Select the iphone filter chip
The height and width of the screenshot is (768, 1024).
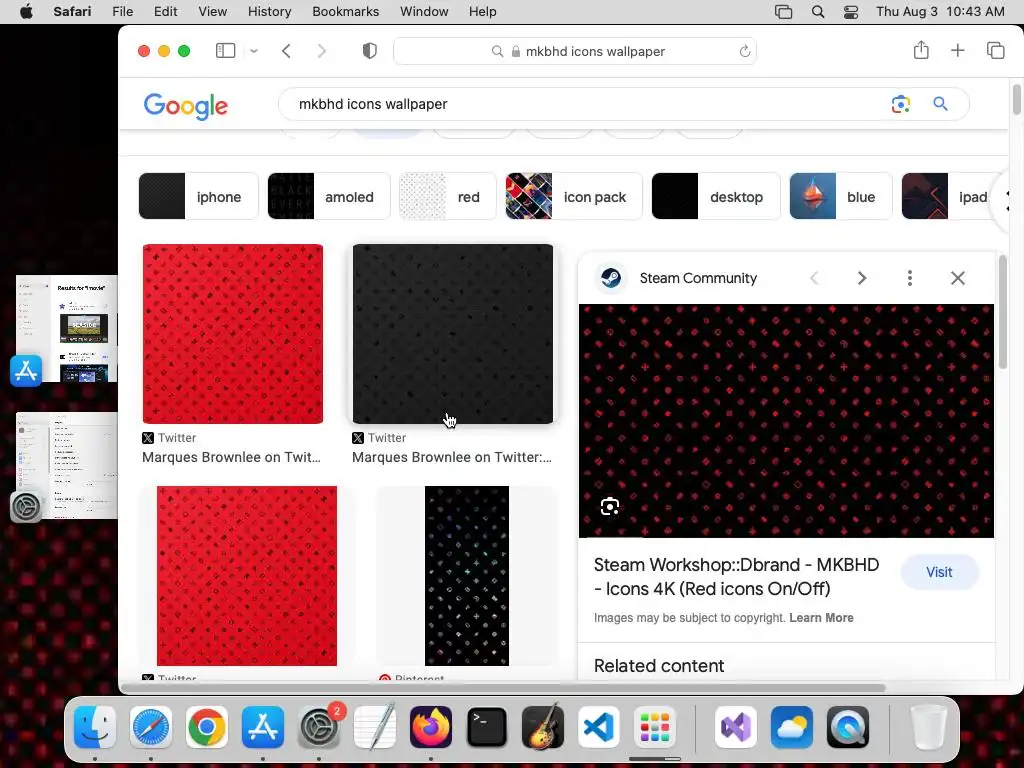click(199, 197)
